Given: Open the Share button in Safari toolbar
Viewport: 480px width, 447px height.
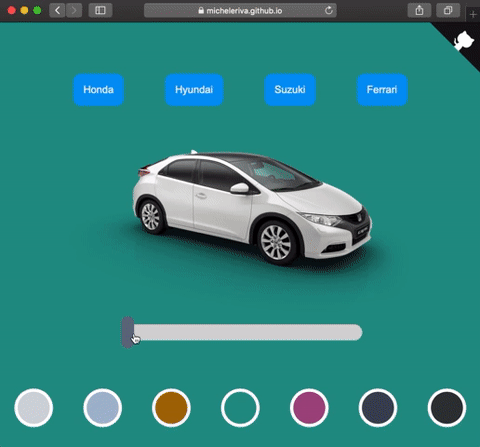Looking at the screenshot, I should point(419,10).
